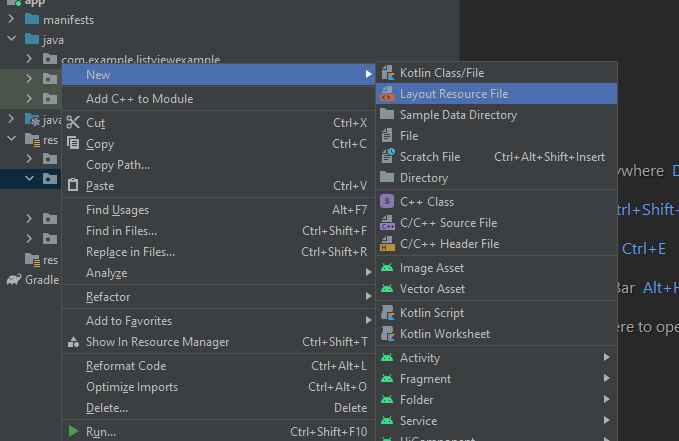Open the Refactor submenu arrow
The height and width of the screenshot is (441, 679).
tap(368, 296)
